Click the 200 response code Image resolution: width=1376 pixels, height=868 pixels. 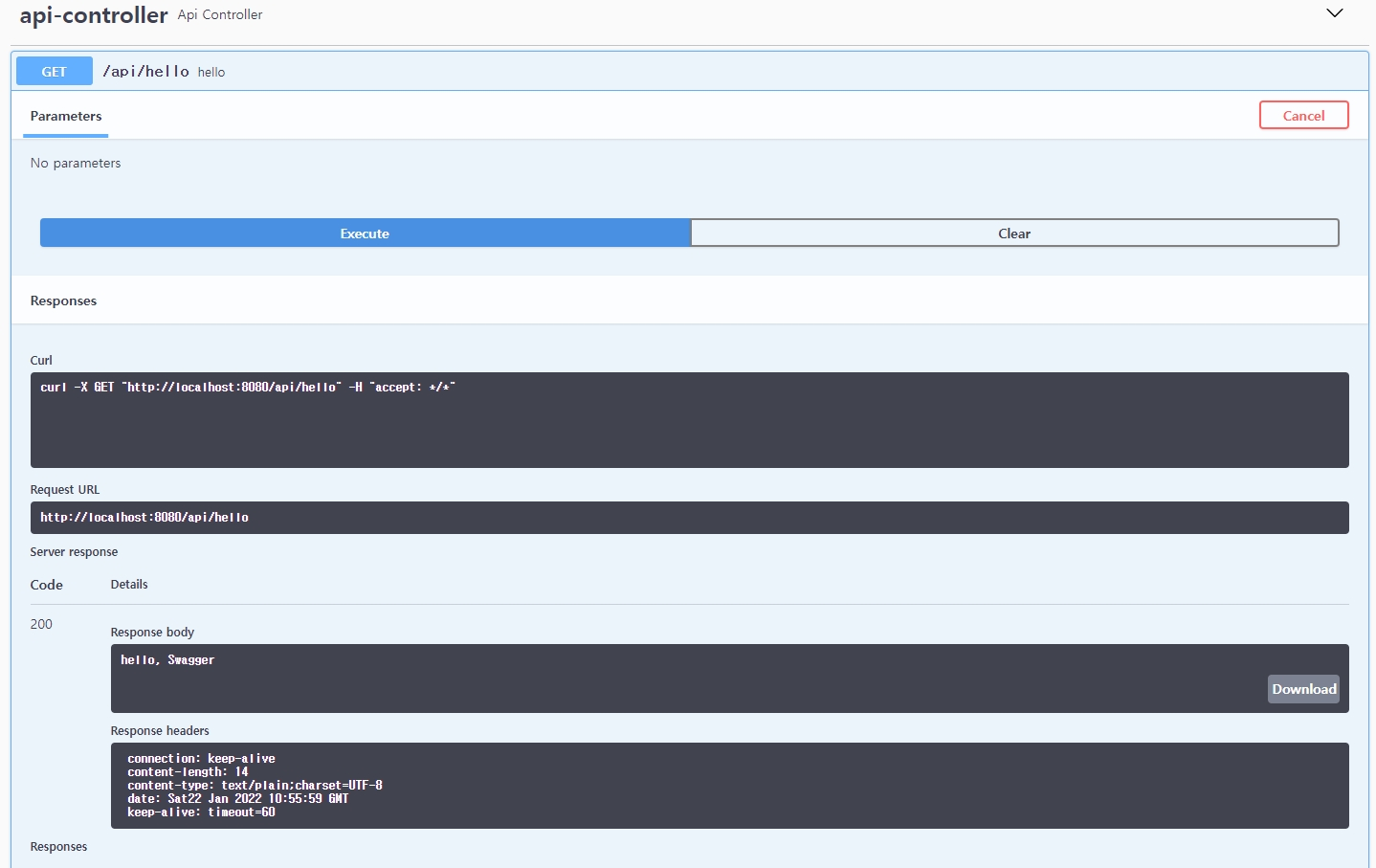41,624
